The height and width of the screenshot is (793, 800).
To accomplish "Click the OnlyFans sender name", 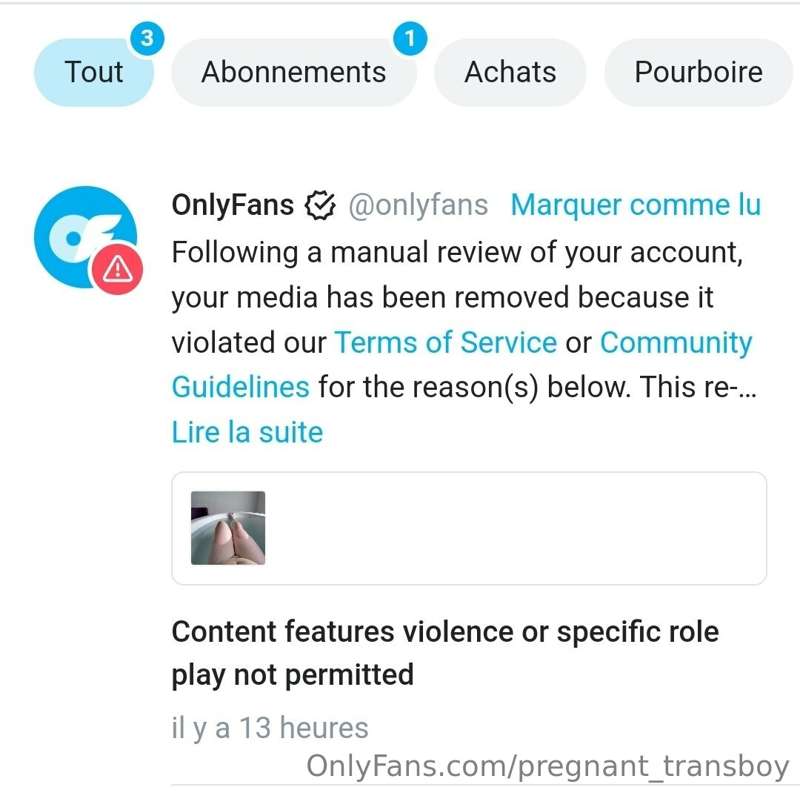I will point(233,205).
